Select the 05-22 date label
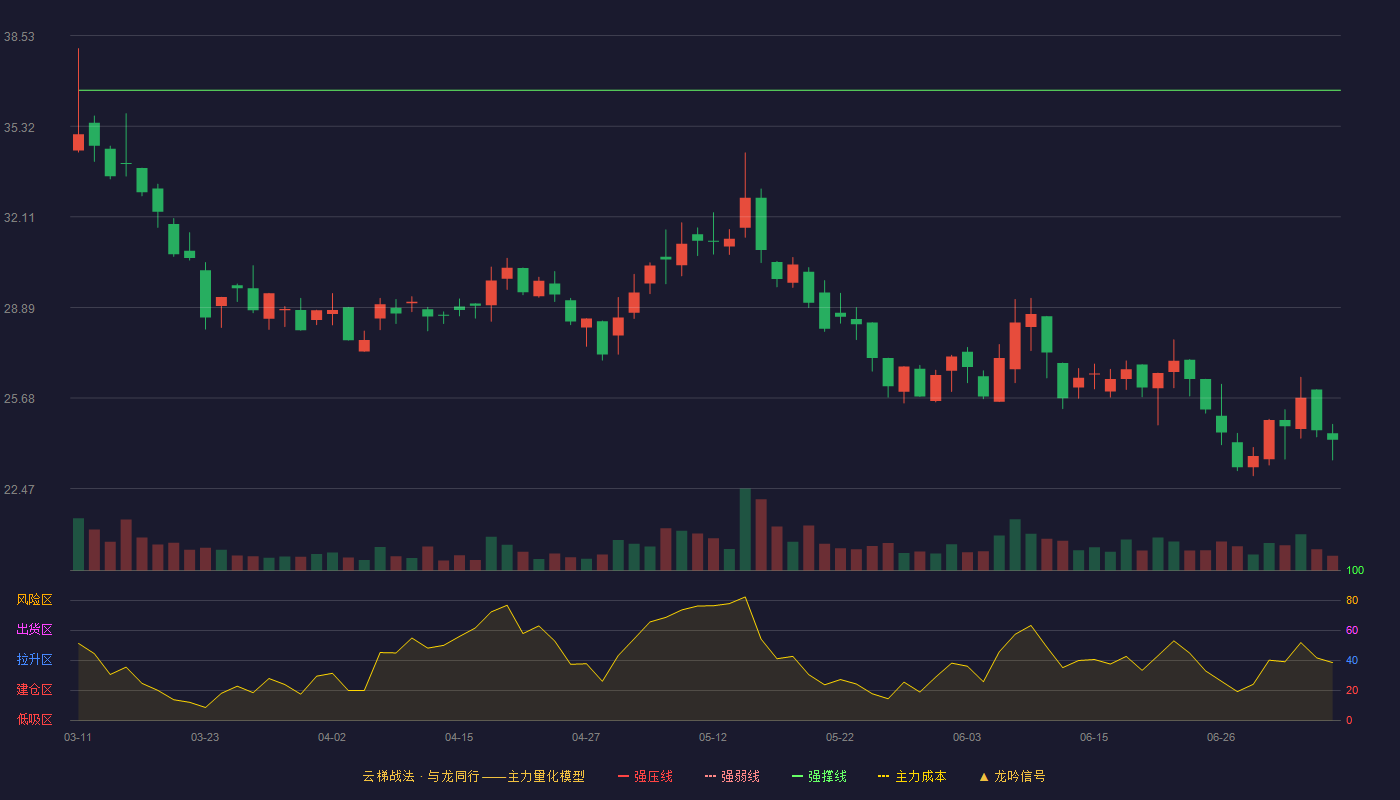This screenshot has height=800, width=1400. pyautogui.click(x=840, y=737)
